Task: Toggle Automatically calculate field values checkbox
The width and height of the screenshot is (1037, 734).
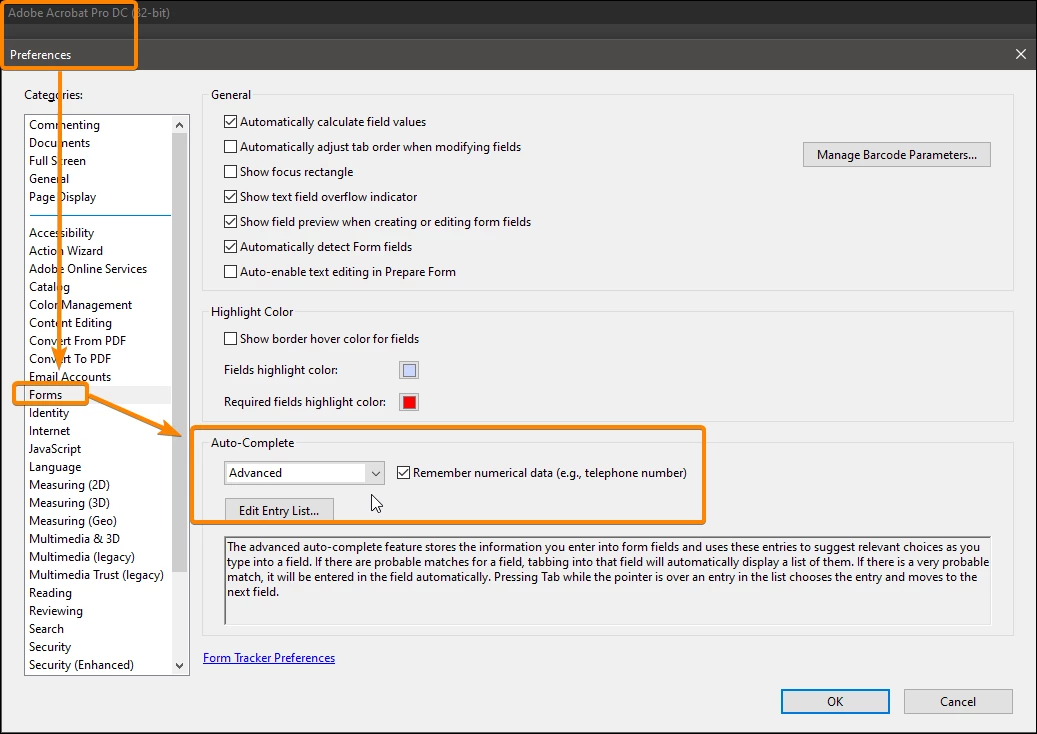Action: click(x=230, y=122)
